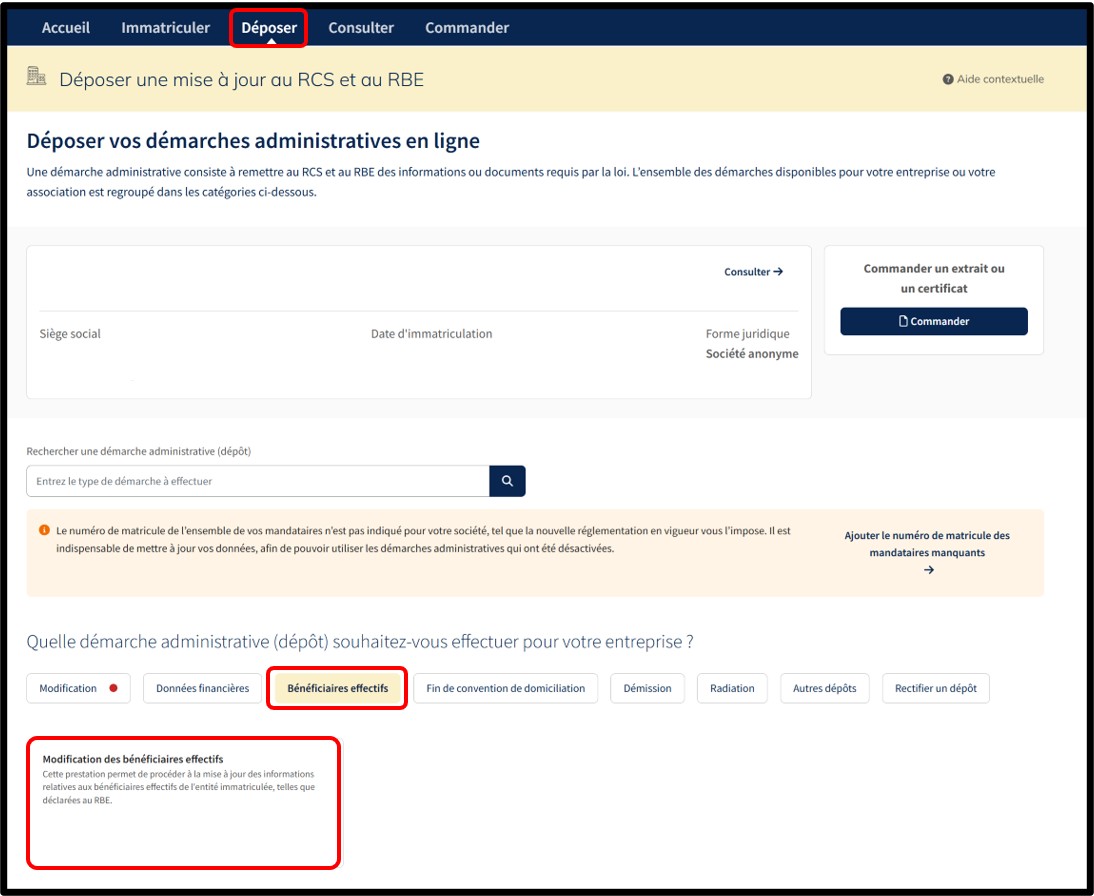Go to the Consulter tab

coord(361,28)
